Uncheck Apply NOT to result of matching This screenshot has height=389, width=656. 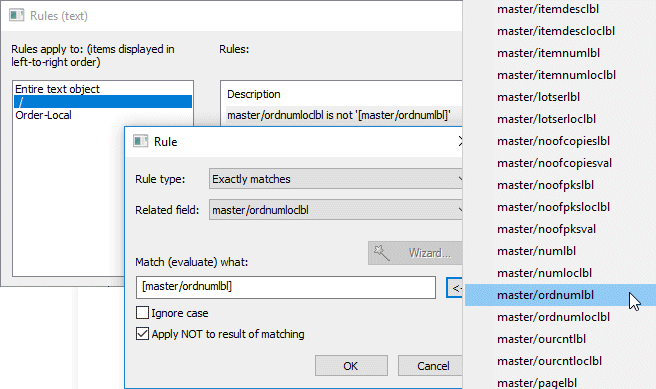(142, 334)
